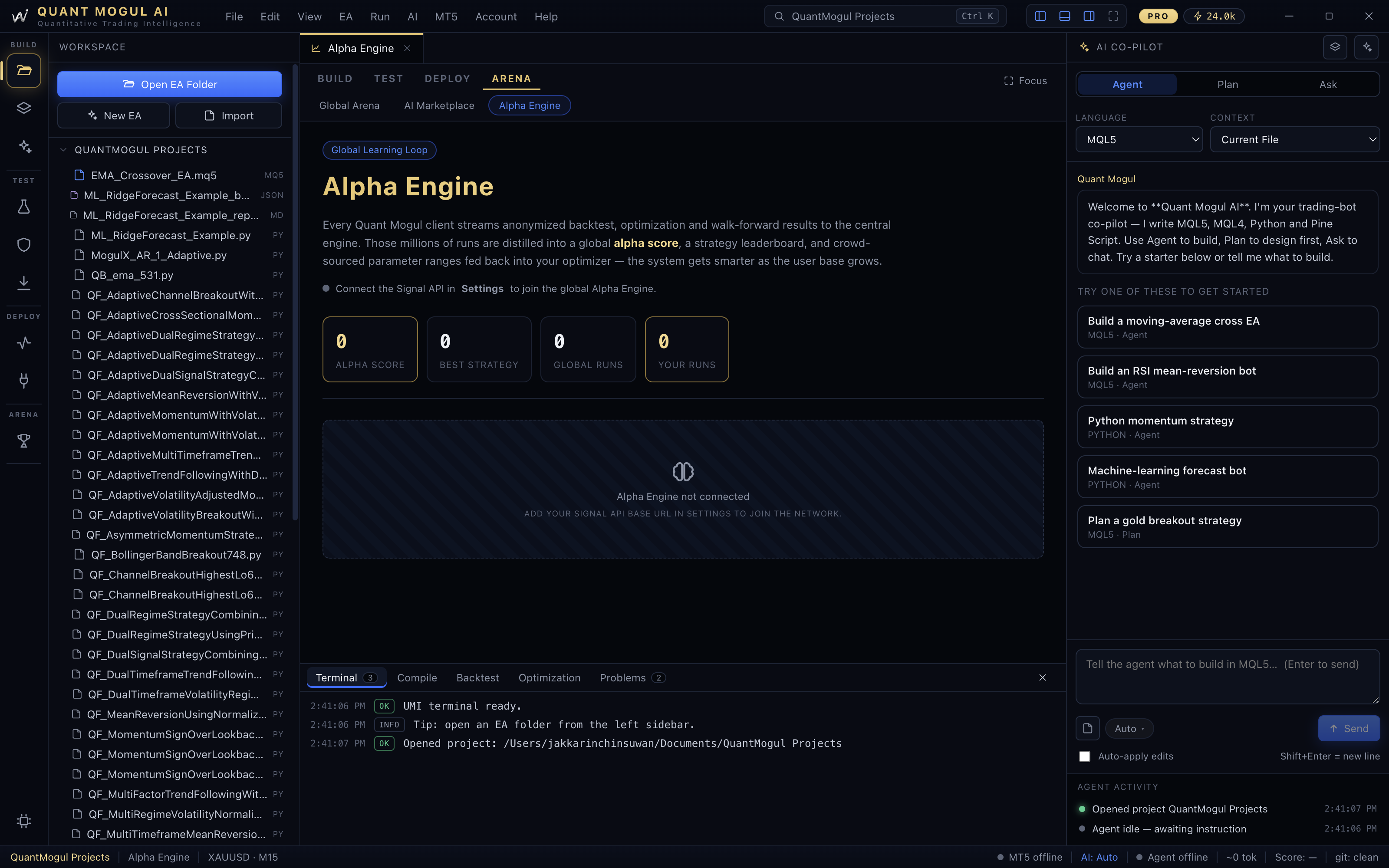Click the attach file icon beside Auto

[1088, 729]
